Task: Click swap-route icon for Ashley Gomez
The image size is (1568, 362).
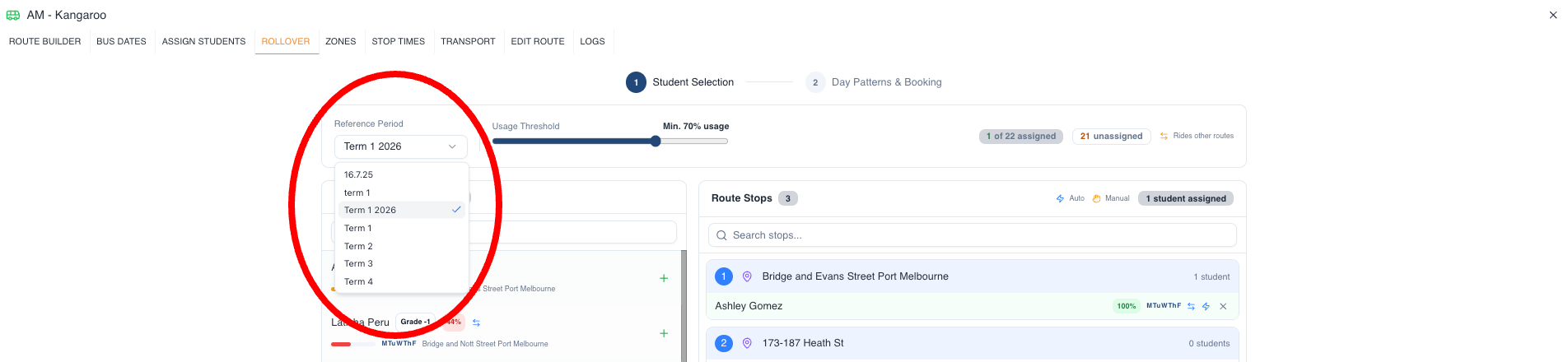Action: [1191, 306]
